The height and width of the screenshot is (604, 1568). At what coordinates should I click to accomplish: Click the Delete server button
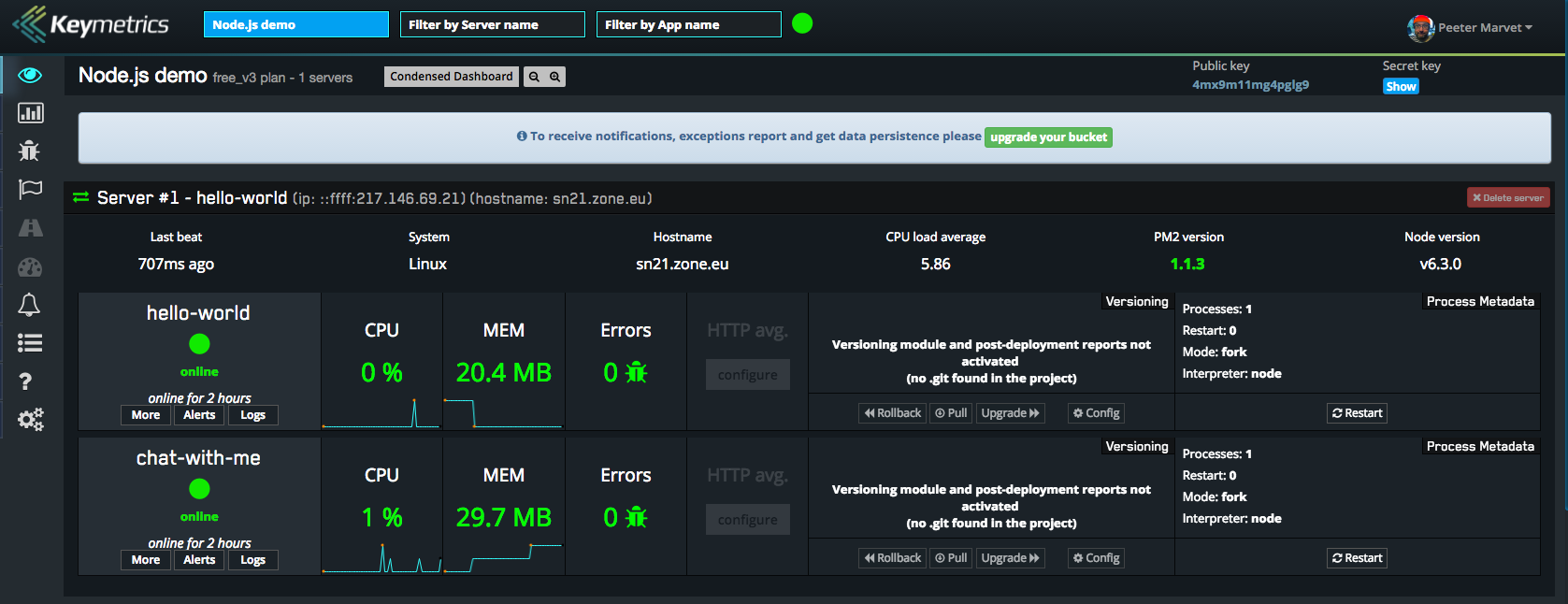coord(1508,197)
